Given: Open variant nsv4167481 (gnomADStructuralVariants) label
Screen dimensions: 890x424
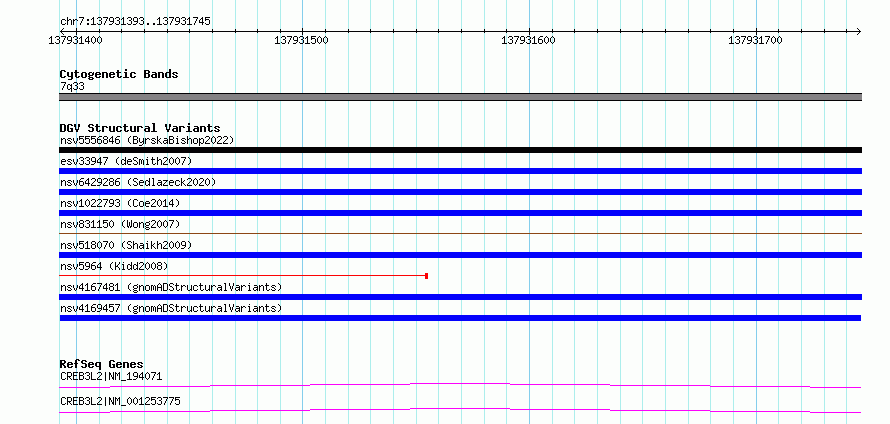Looking at the screenshot, I should coord(171,287).
